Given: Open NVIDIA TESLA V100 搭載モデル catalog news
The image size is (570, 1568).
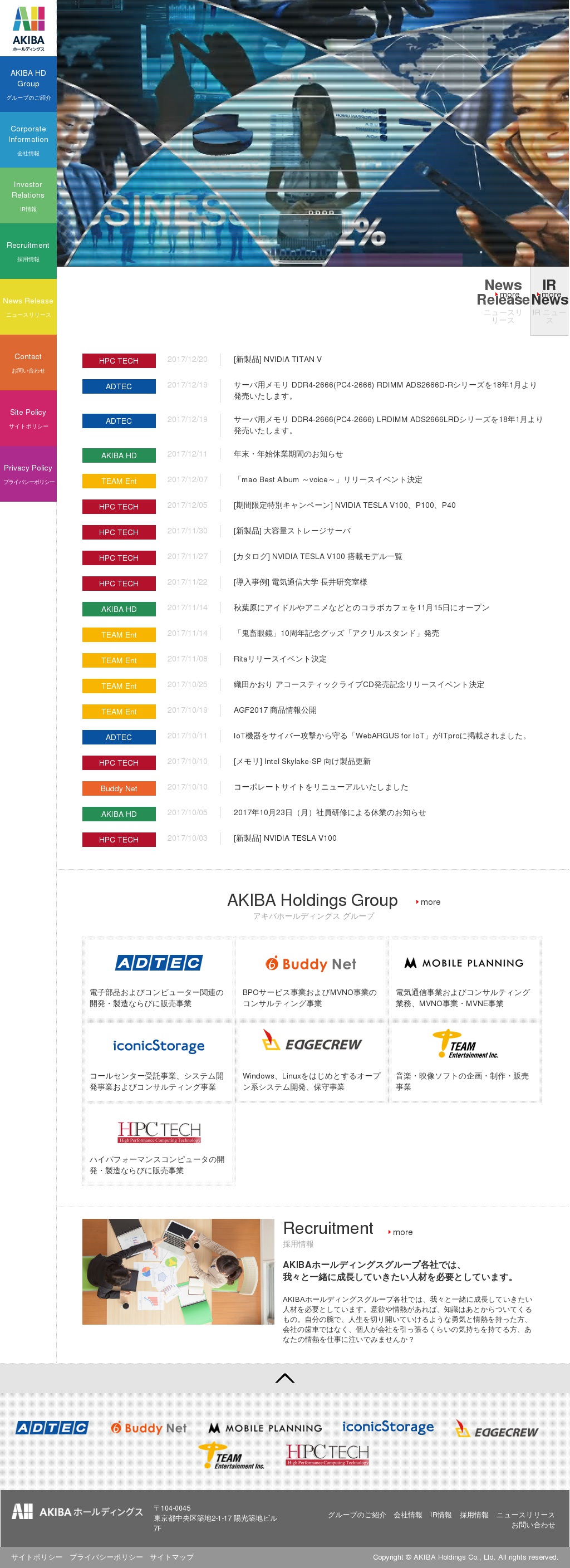Looking at the screenshot, I should (x=317, y=556).
